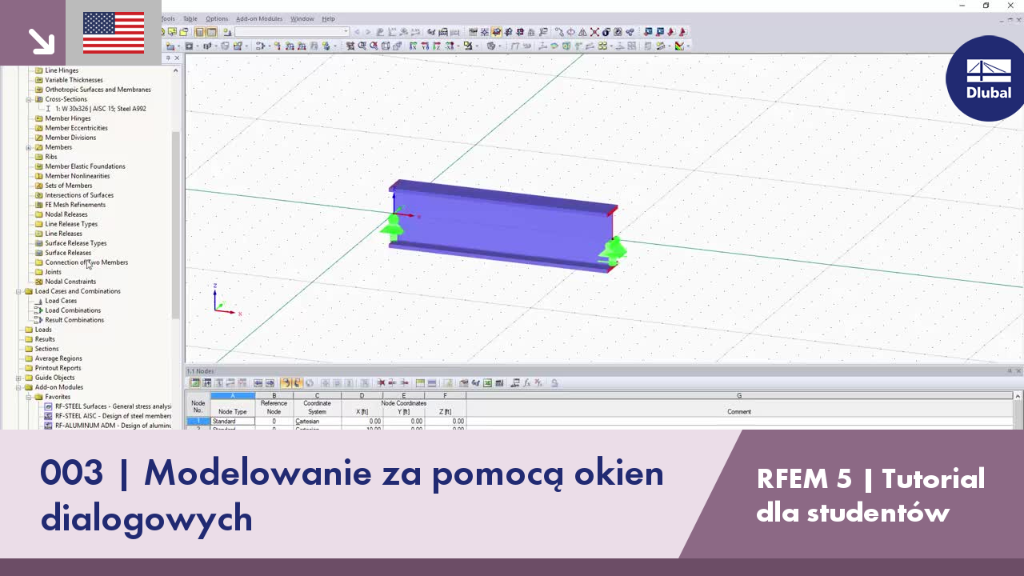
Task: Toggle the highlighted sync-selection button in table toolbar
Action: click(x=286, y=383)
